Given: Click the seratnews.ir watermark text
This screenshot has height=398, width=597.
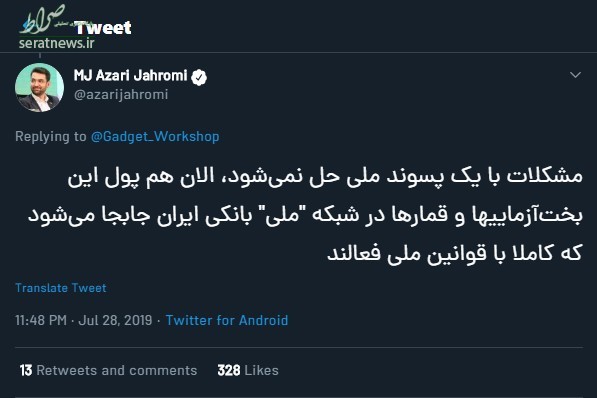Looking at the screenshot, I should coord(56,43).
